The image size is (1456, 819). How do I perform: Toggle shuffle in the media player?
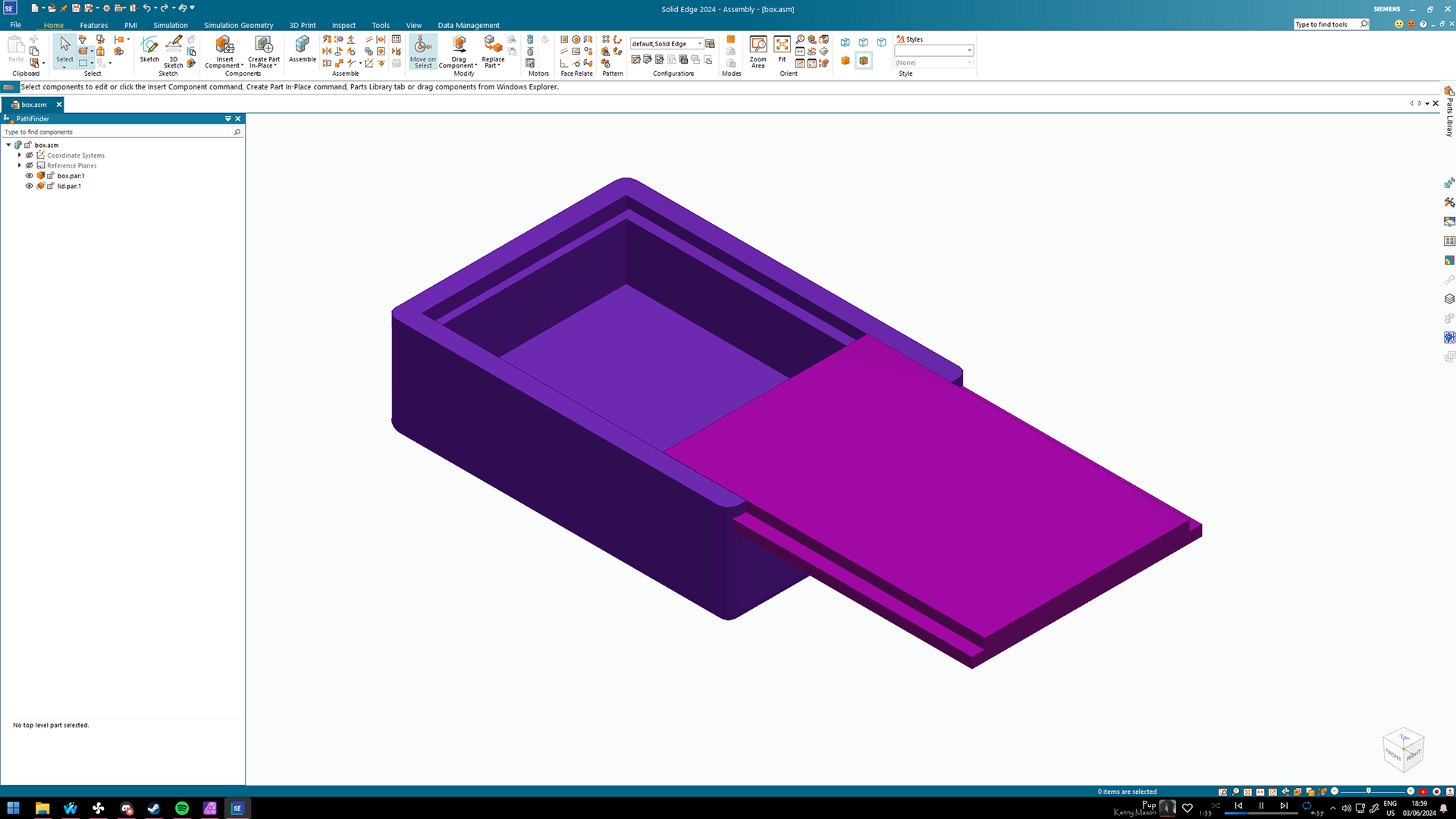(x=1216, y=806)
